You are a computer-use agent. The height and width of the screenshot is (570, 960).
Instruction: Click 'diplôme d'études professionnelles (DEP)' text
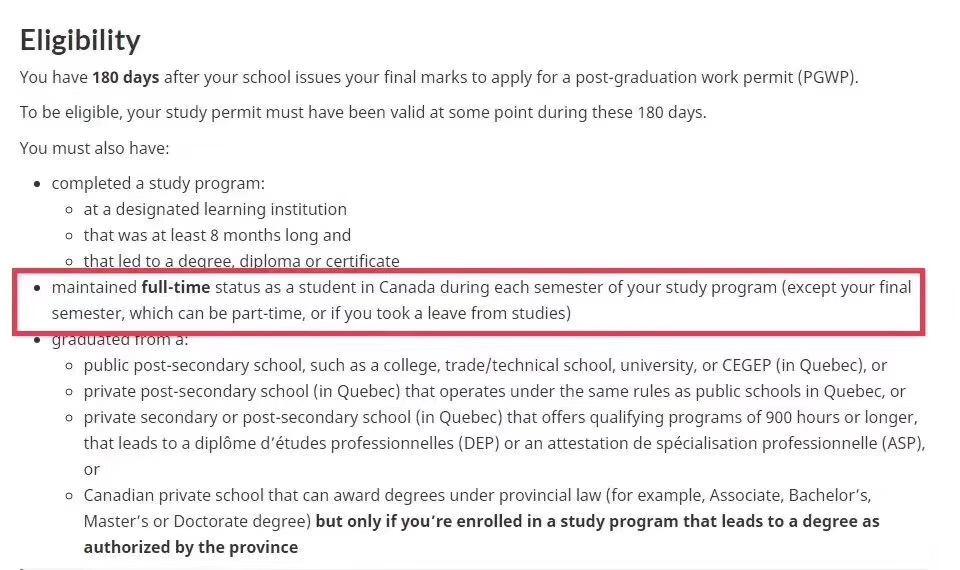click(x=347, y=443)
